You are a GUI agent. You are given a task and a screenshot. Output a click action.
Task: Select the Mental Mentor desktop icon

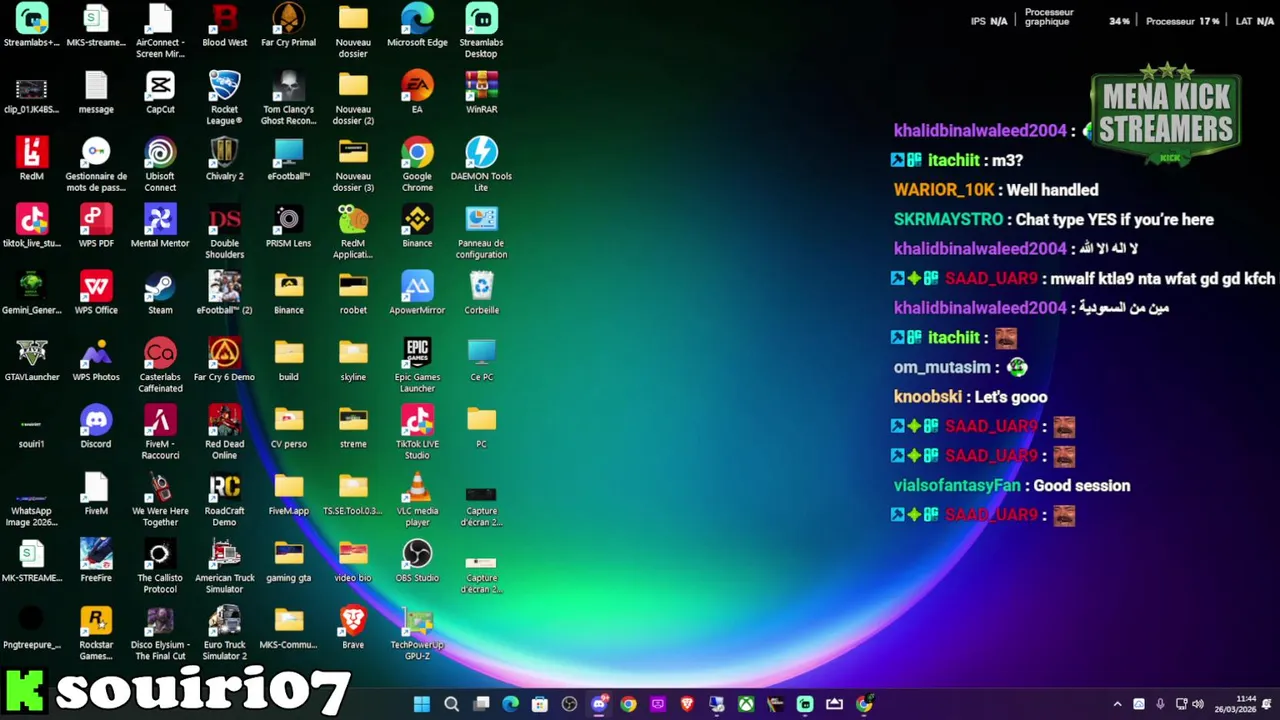tap(160, 226)
